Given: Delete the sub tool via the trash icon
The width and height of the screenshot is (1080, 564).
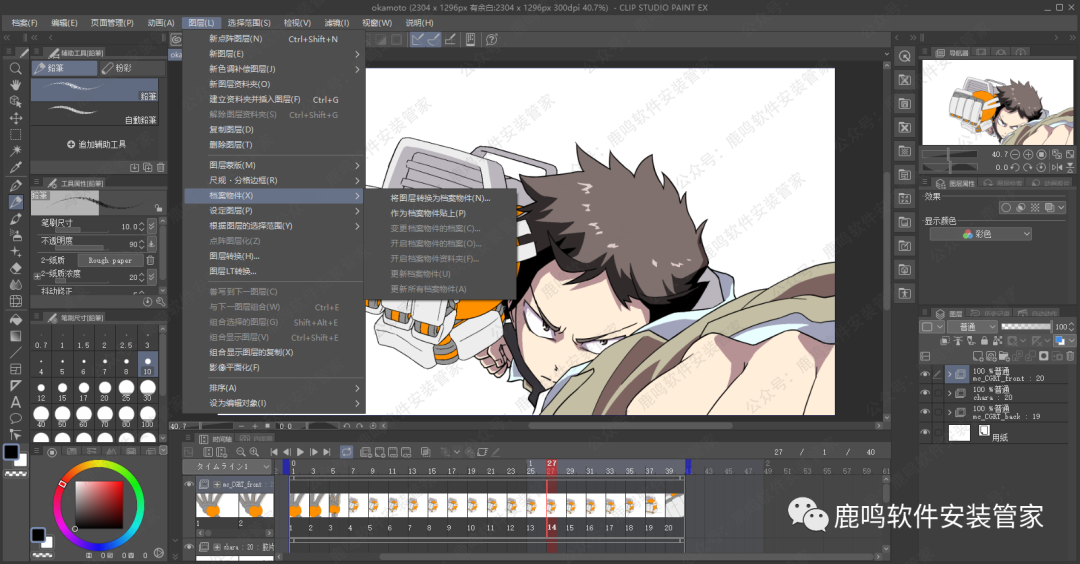Looking at the screenshot, I should [160, 167].
